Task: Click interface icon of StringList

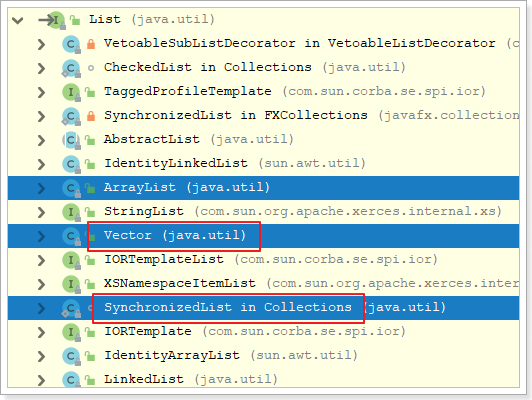Action: (x=71, y=212)
